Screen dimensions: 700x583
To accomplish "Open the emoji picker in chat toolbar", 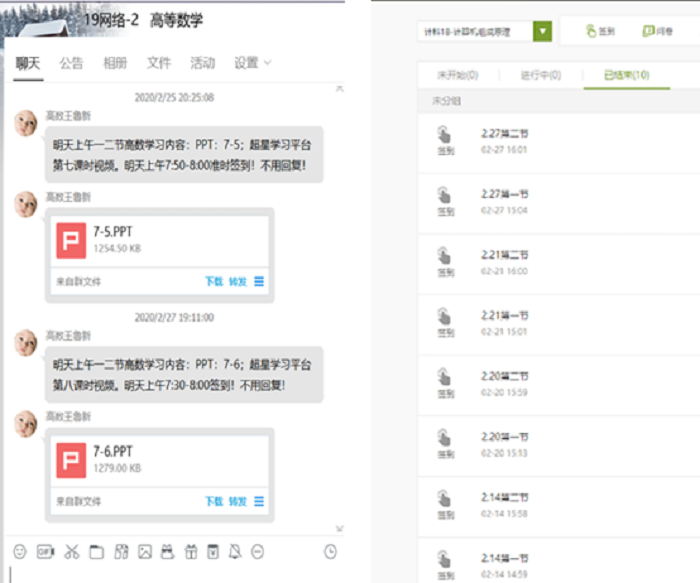I will 19,551.
